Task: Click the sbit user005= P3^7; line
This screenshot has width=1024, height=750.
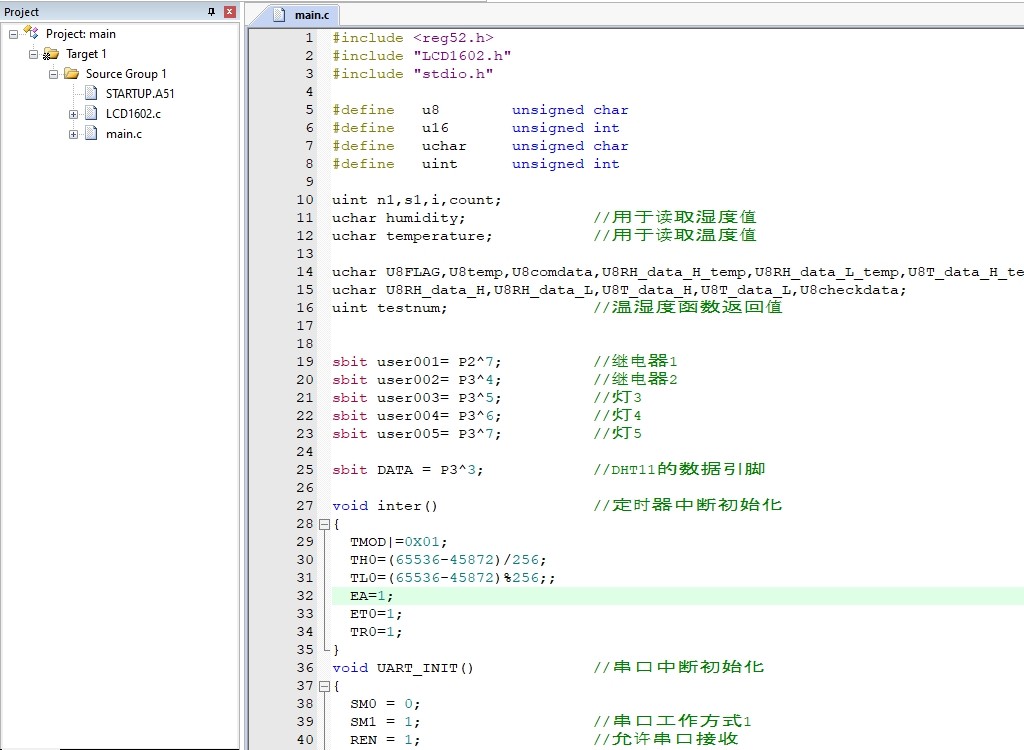Action: (417, 434)
